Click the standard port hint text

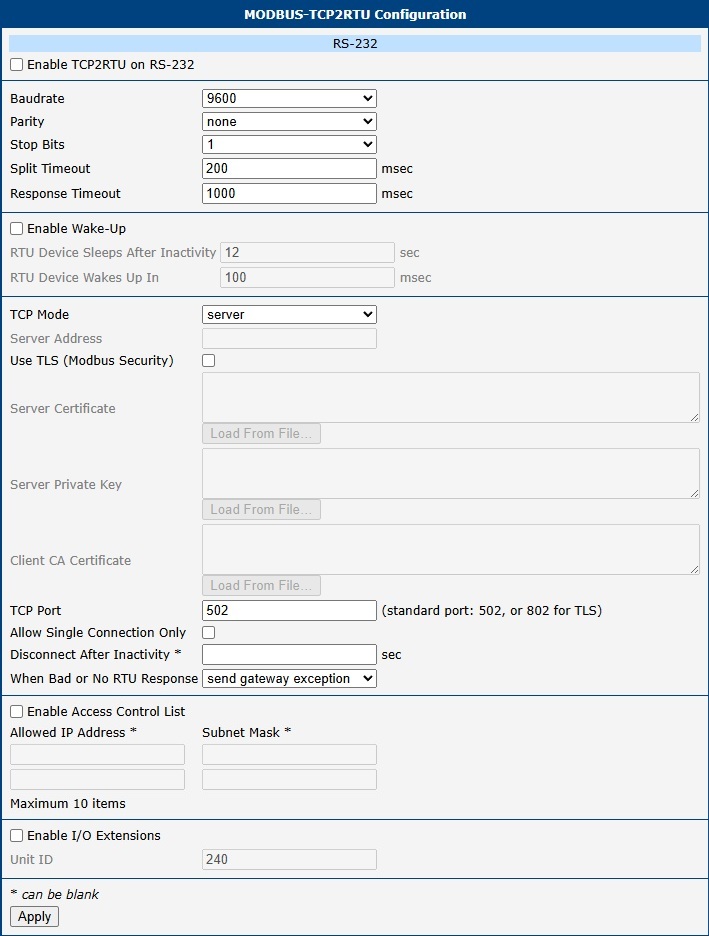(x=492, y=610)
